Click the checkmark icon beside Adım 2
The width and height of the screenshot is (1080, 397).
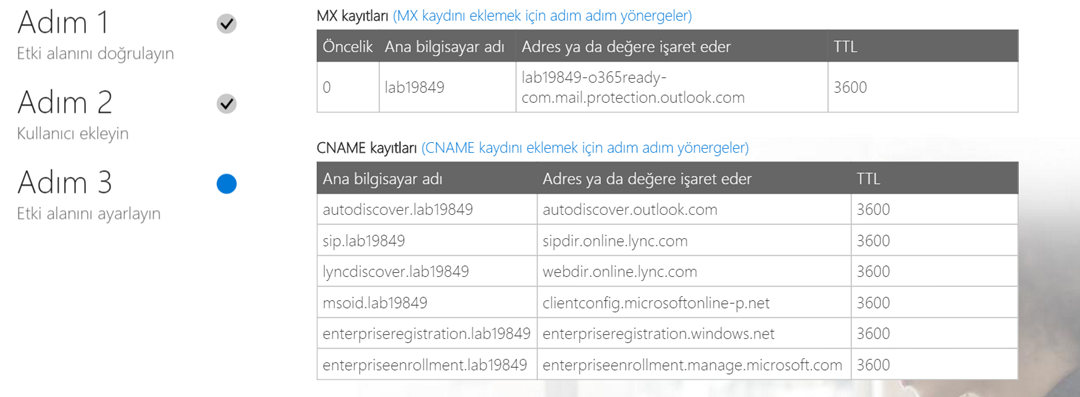[227, 104]
